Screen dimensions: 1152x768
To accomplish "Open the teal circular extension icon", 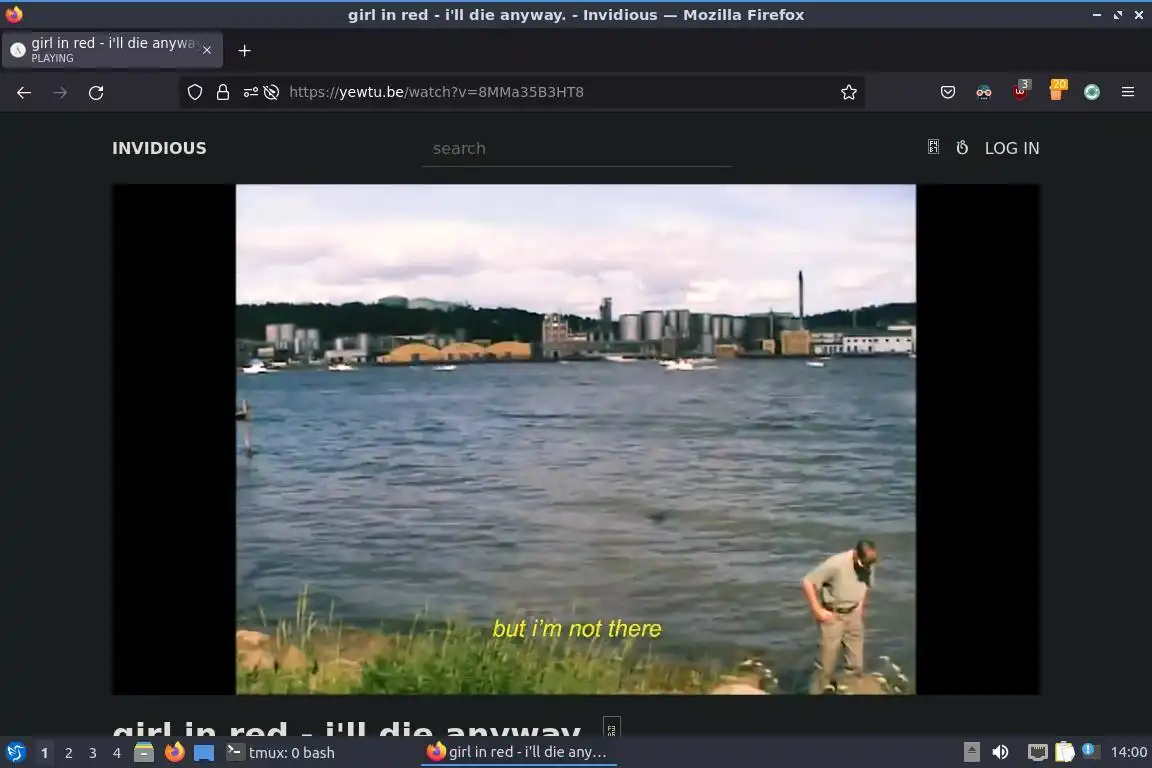I will tap(1092, 92).
